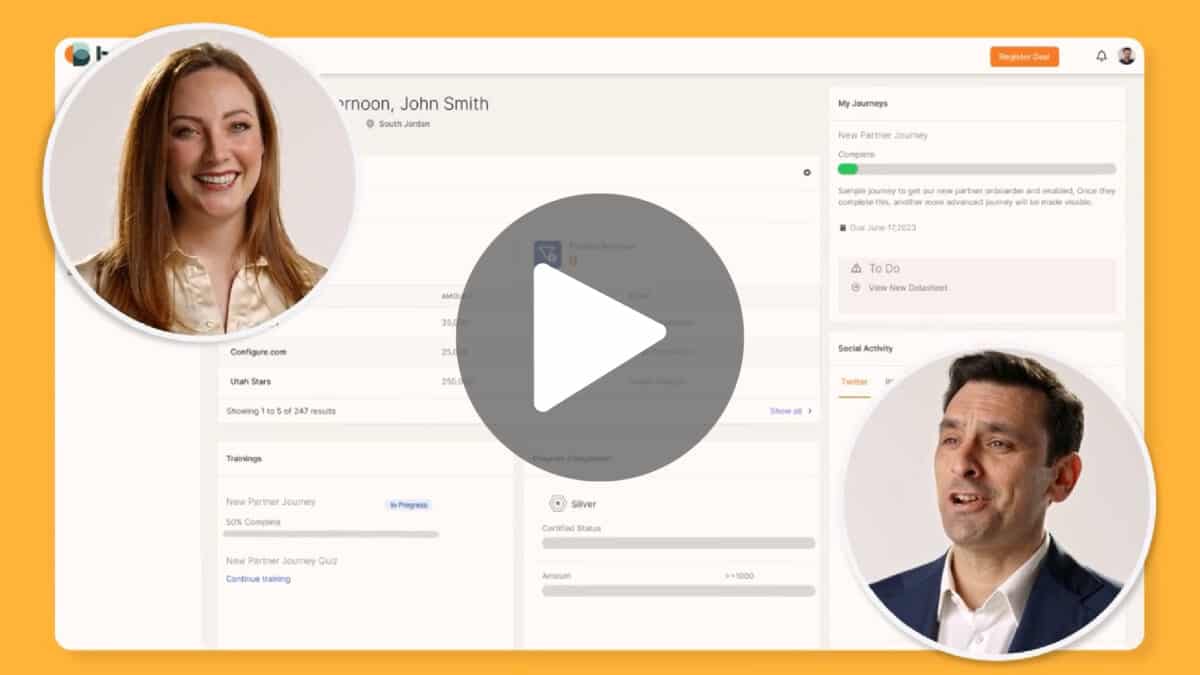Screen dimensions: 1200x675
Task: Open notifications with the bell icon
Action: point(1101,56)
